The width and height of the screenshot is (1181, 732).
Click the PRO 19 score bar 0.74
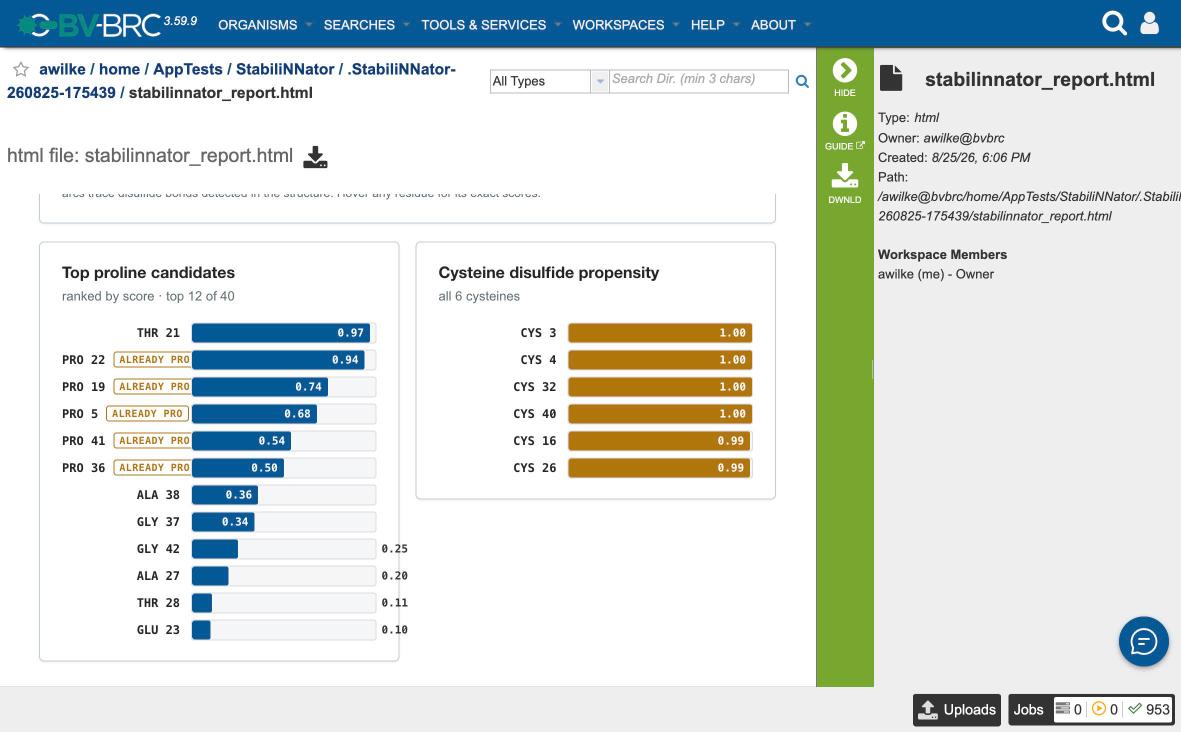[x=260, y=387]
